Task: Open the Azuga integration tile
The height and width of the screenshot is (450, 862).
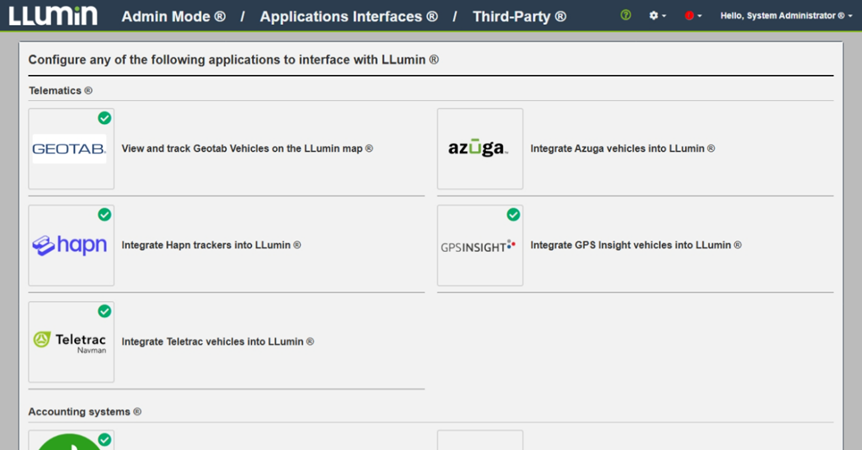Action: click(x=480, y=149)
